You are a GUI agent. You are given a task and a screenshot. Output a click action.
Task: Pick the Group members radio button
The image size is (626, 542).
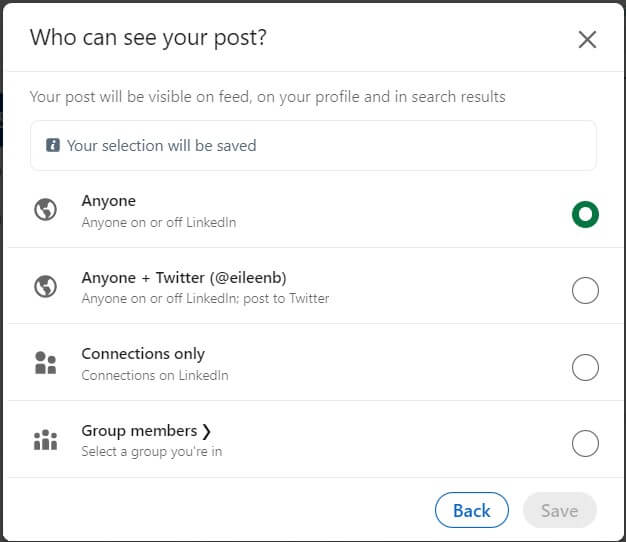(x=585, y=443)
